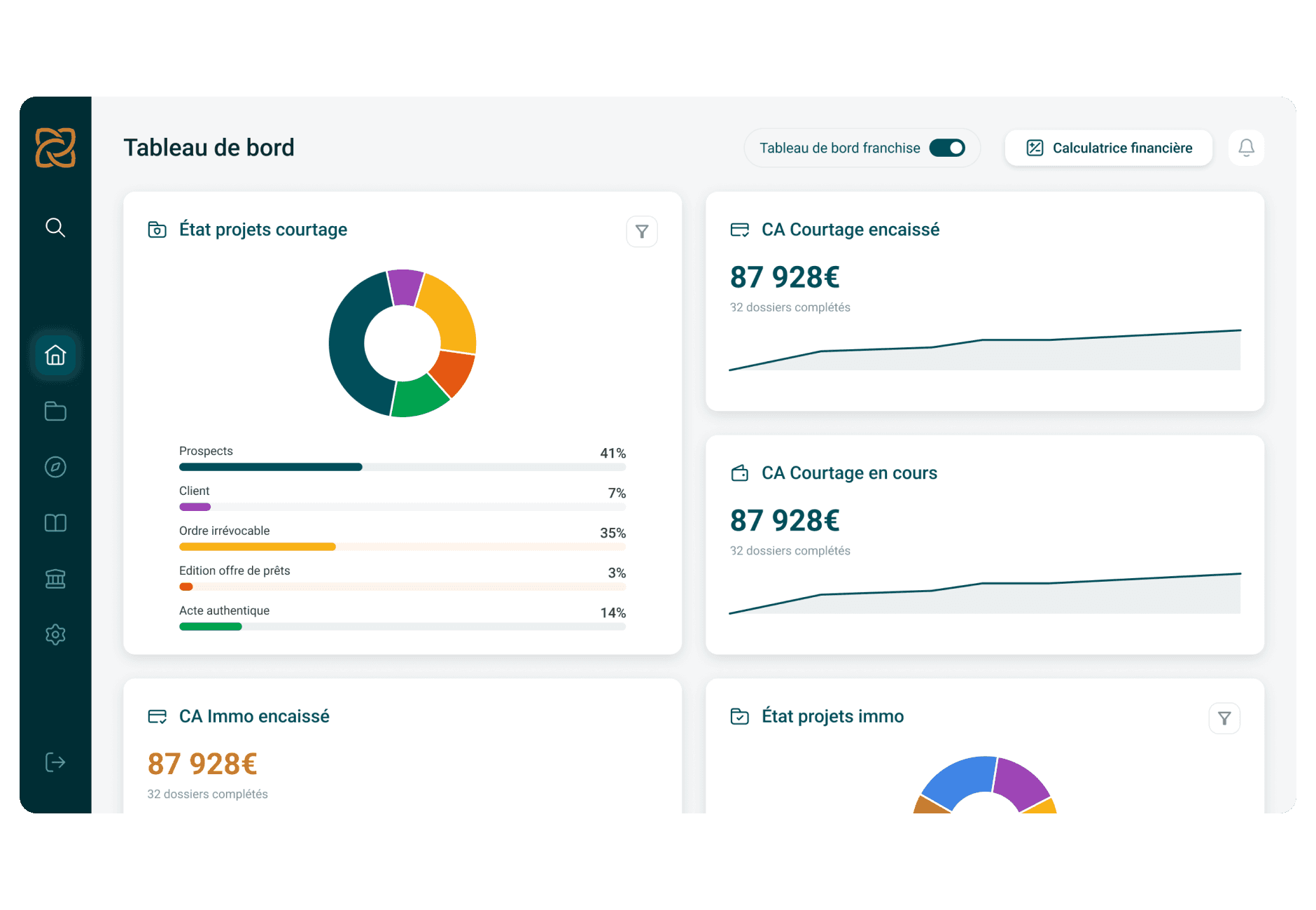Click the CA Courtage encaissé title

pyautogui.click(x=850, y=230)
